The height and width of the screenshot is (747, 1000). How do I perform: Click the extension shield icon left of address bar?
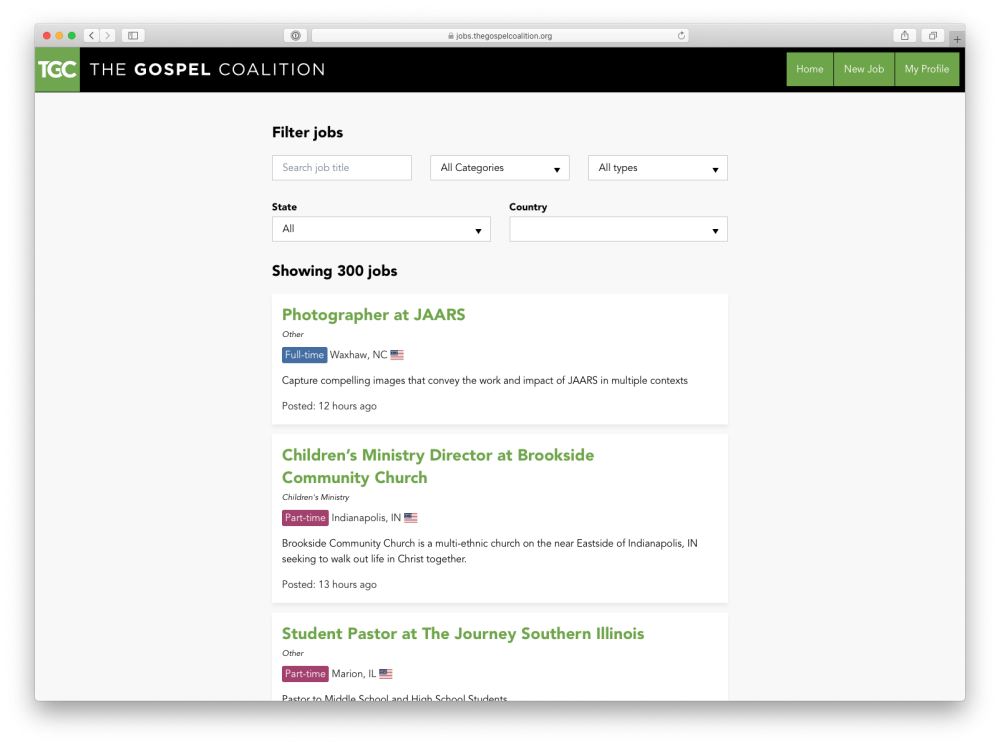(x=295, y=34)
